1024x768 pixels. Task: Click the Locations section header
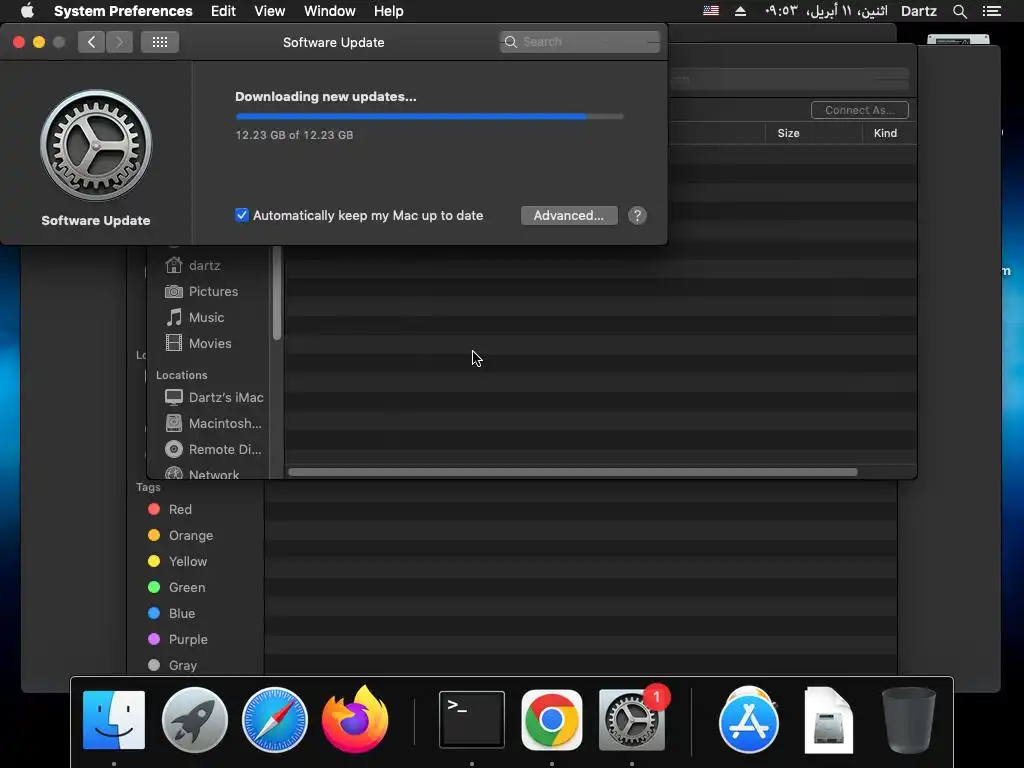coord(182,375)
